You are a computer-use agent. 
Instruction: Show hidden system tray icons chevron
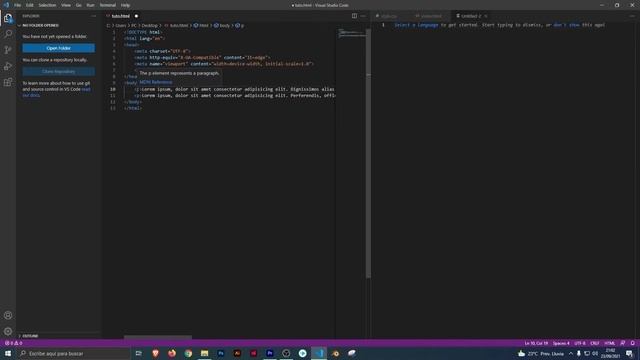(x=571, y=353)
